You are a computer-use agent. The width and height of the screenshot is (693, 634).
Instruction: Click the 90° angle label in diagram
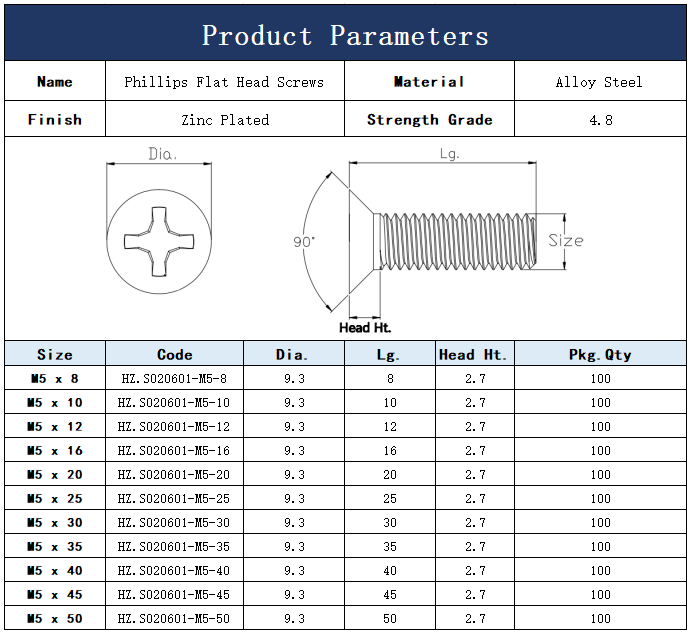[304, 242]
